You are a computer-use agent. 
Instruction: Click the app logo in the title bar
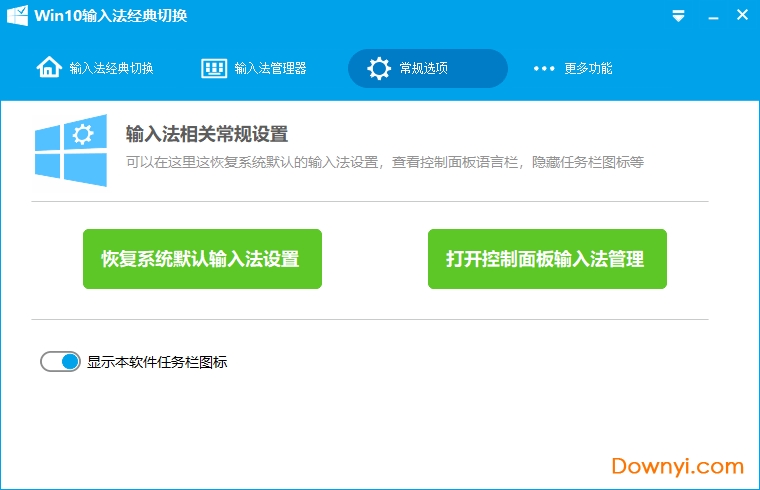(x=17, y=16)
